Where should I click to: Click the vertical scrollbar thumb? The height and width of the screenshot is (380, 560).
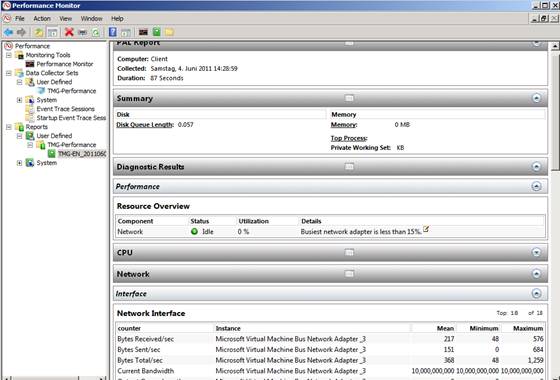point(555,111)
